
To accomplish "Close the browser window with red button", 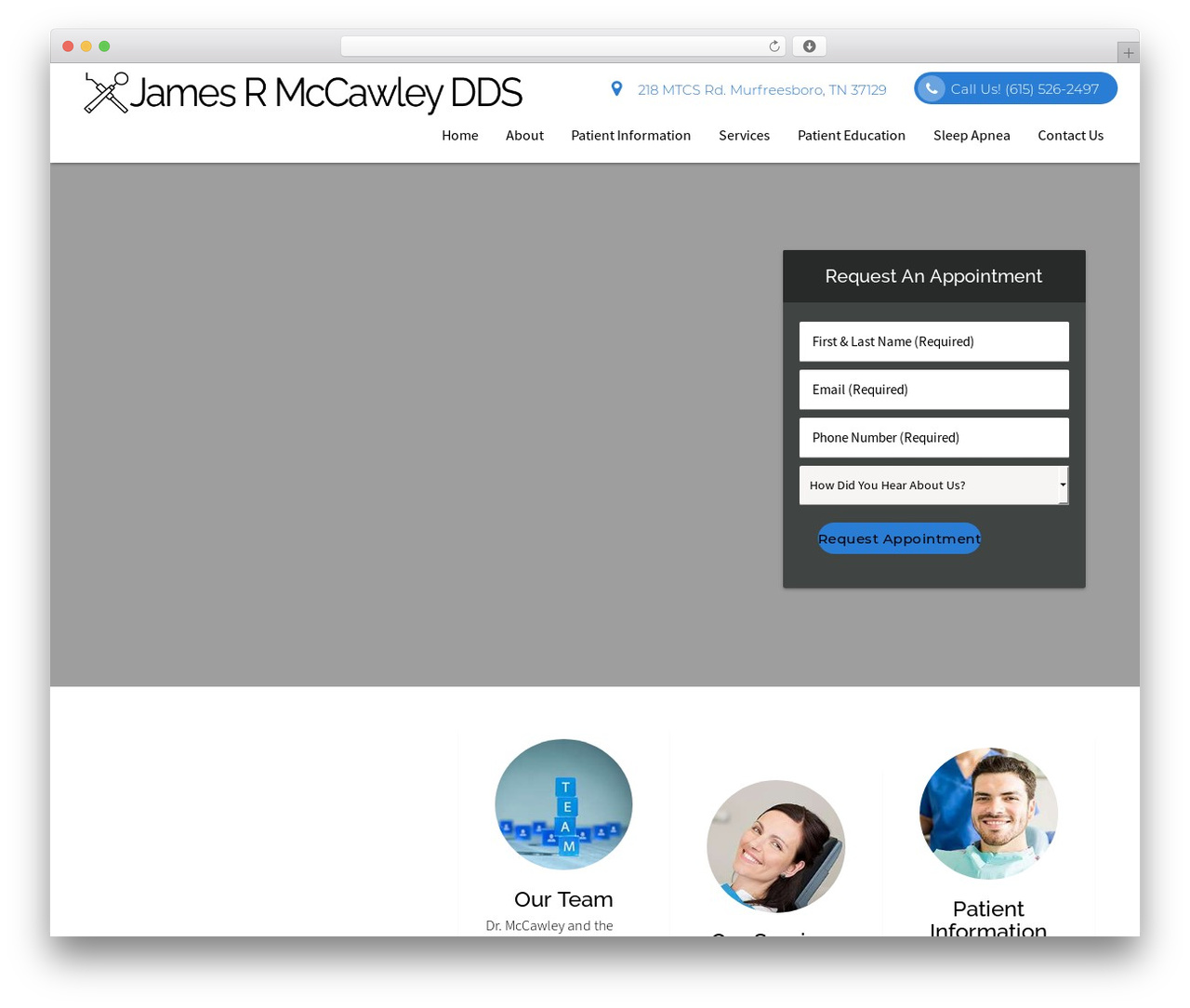I will coord(68,46).
